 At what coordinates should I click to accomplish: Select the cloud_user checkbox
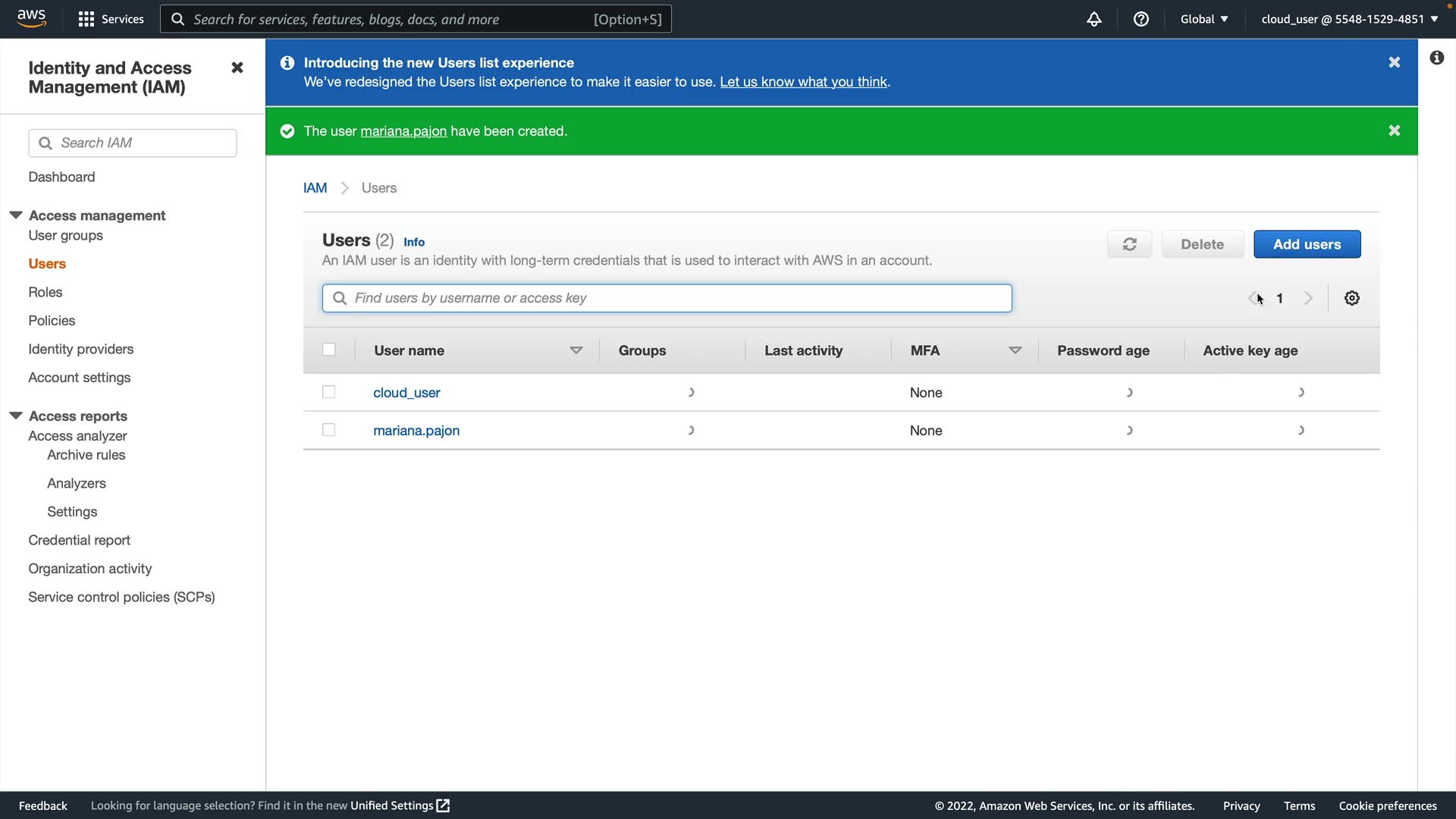pos(328,392)
